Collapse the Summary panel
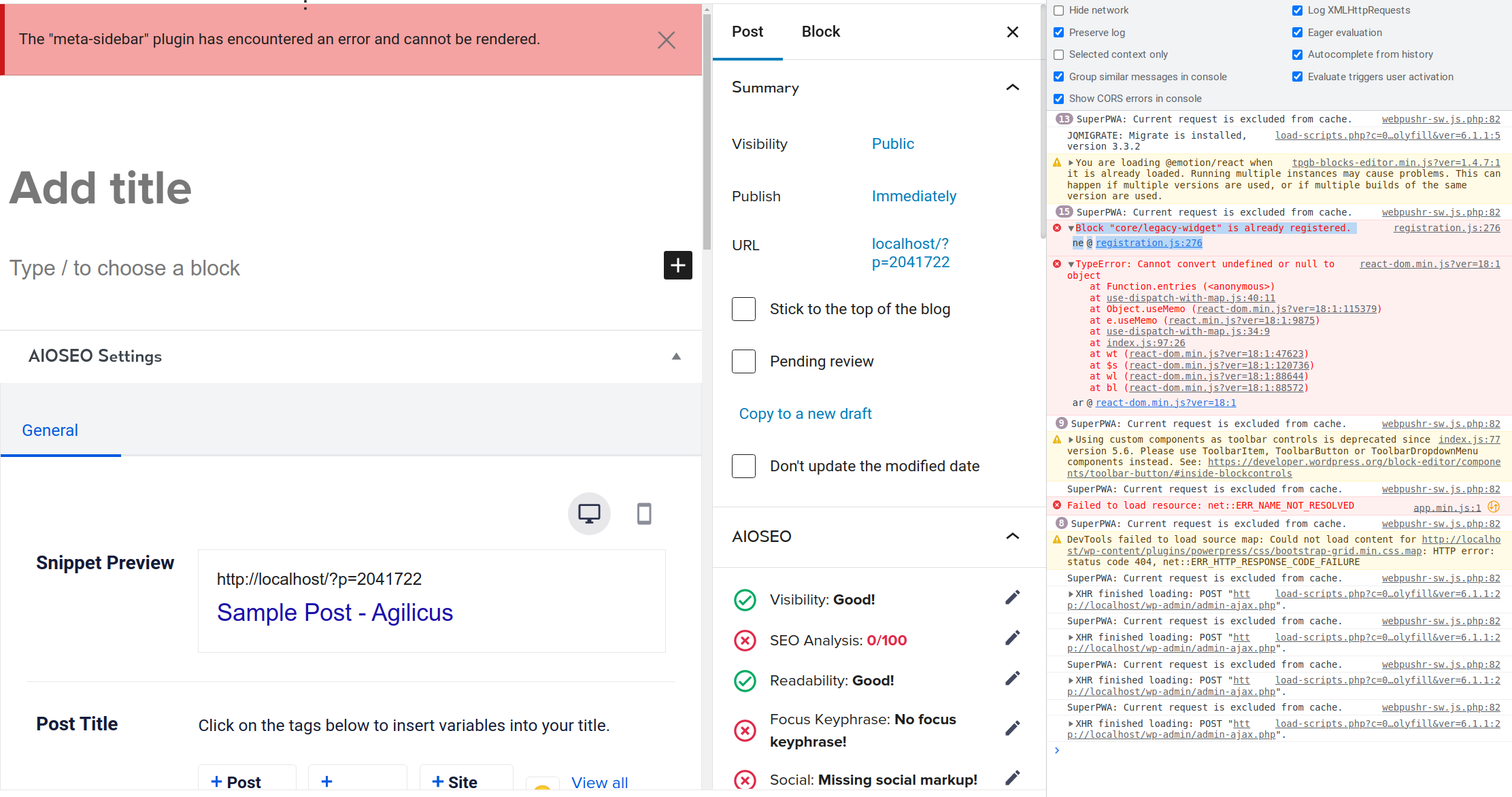1512x797 pixels. coord(1013,87)
